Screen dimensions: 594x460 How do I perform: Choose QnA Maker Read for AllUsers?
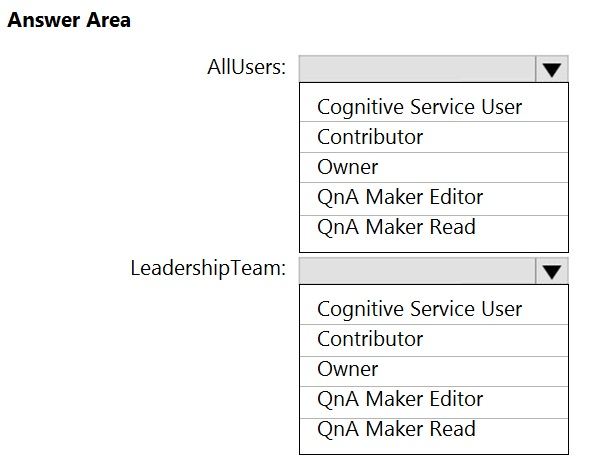click(434, 227)
